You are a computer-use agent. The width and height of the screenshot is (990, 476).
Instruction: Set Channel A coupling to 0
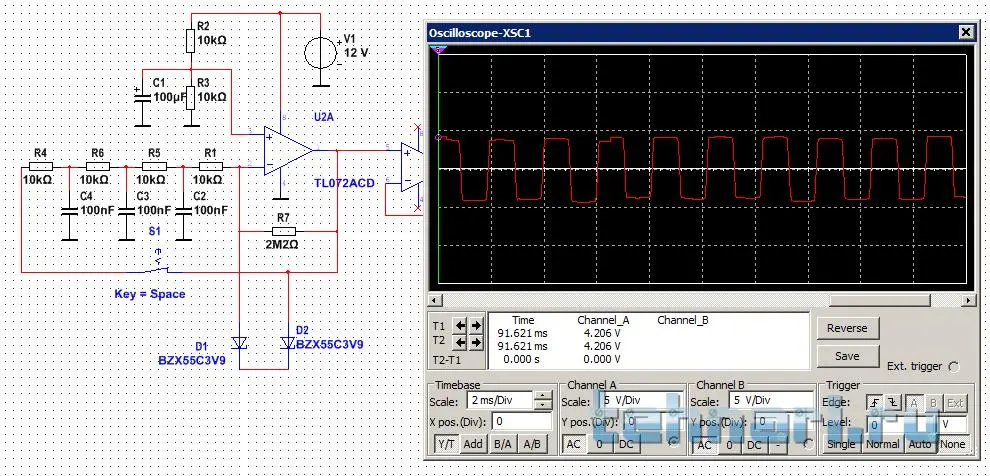pyautogui.click(x=600, y=444)
